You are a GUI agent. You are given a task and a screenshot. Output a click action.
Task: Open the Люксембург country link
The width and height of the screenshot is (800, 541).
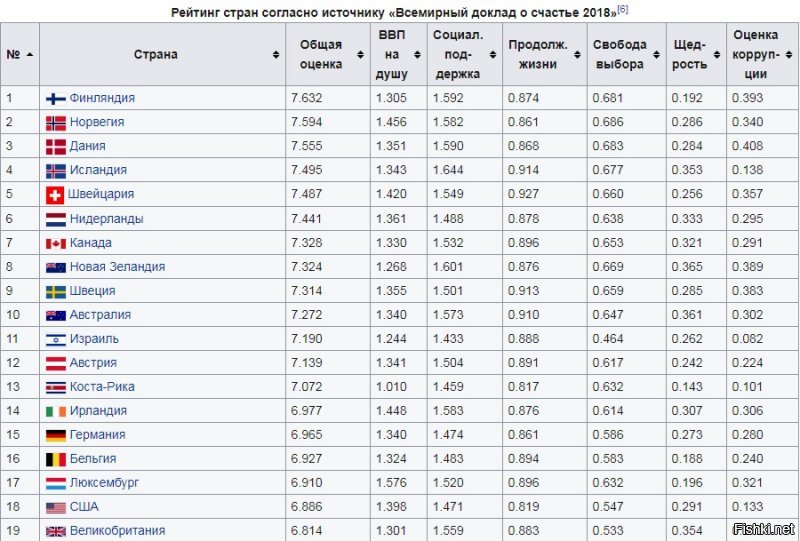coord(104,483)
